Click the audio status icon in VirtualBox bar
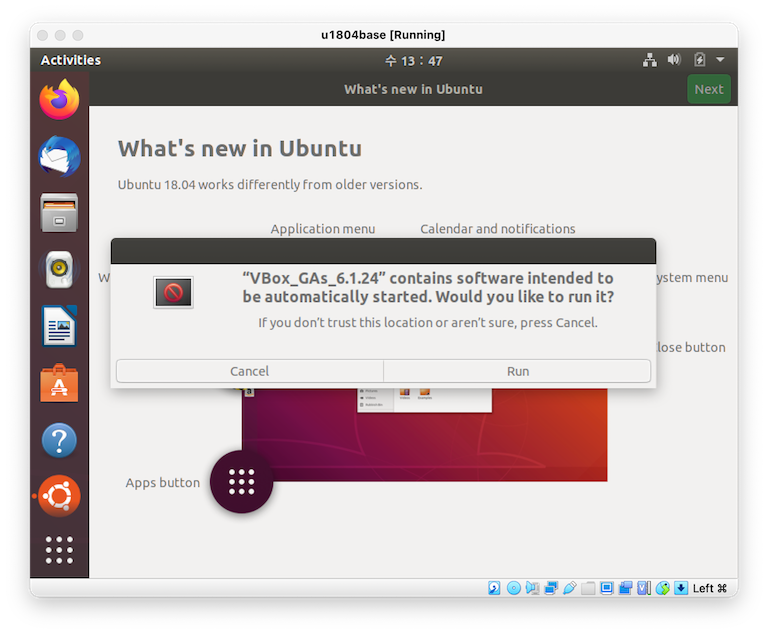The width and height of the screenshot is (768, 634). pos(532,587)
